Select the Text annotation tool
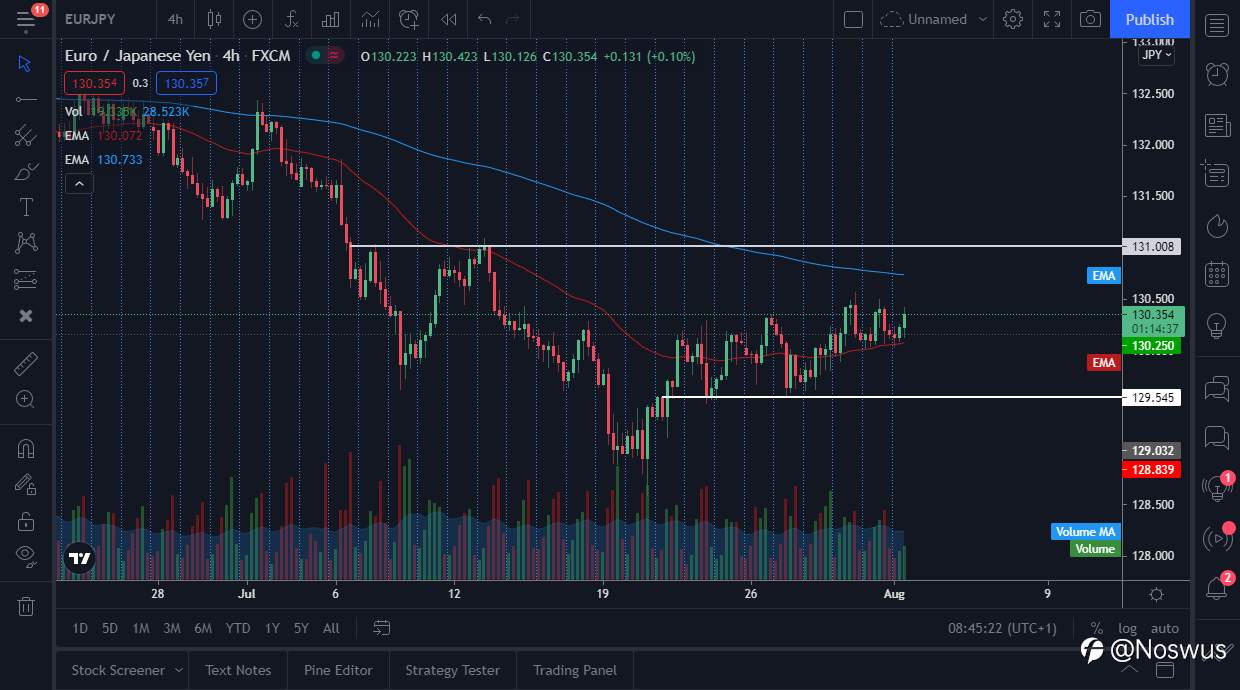The width and height of the screenshot is (1240, 690). (26, 207)
